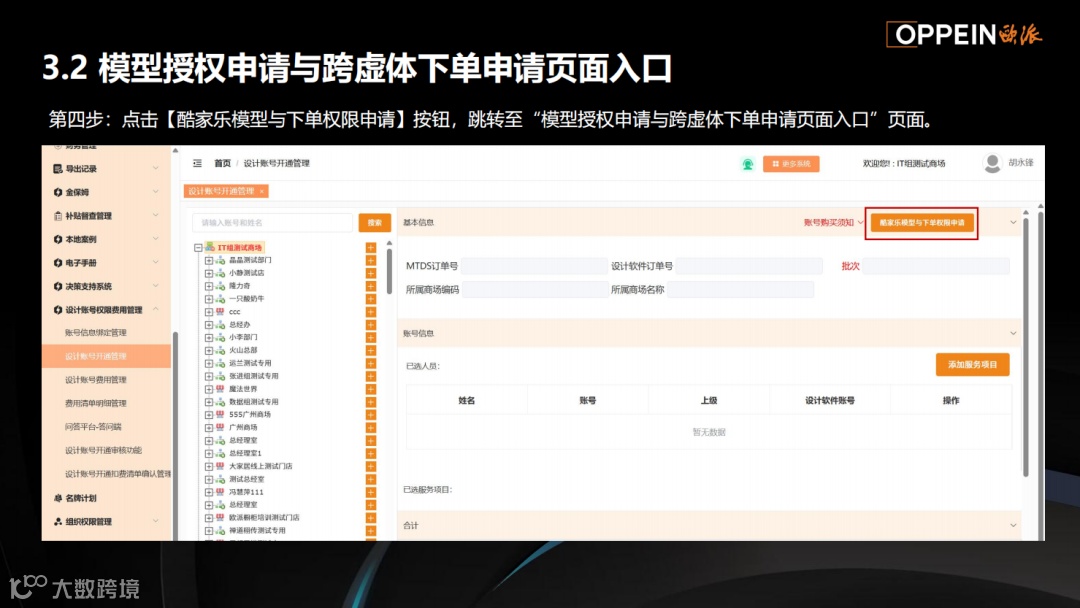1080x608 pixels.
Task: Click the account name search input
Action: pos(273,222)
